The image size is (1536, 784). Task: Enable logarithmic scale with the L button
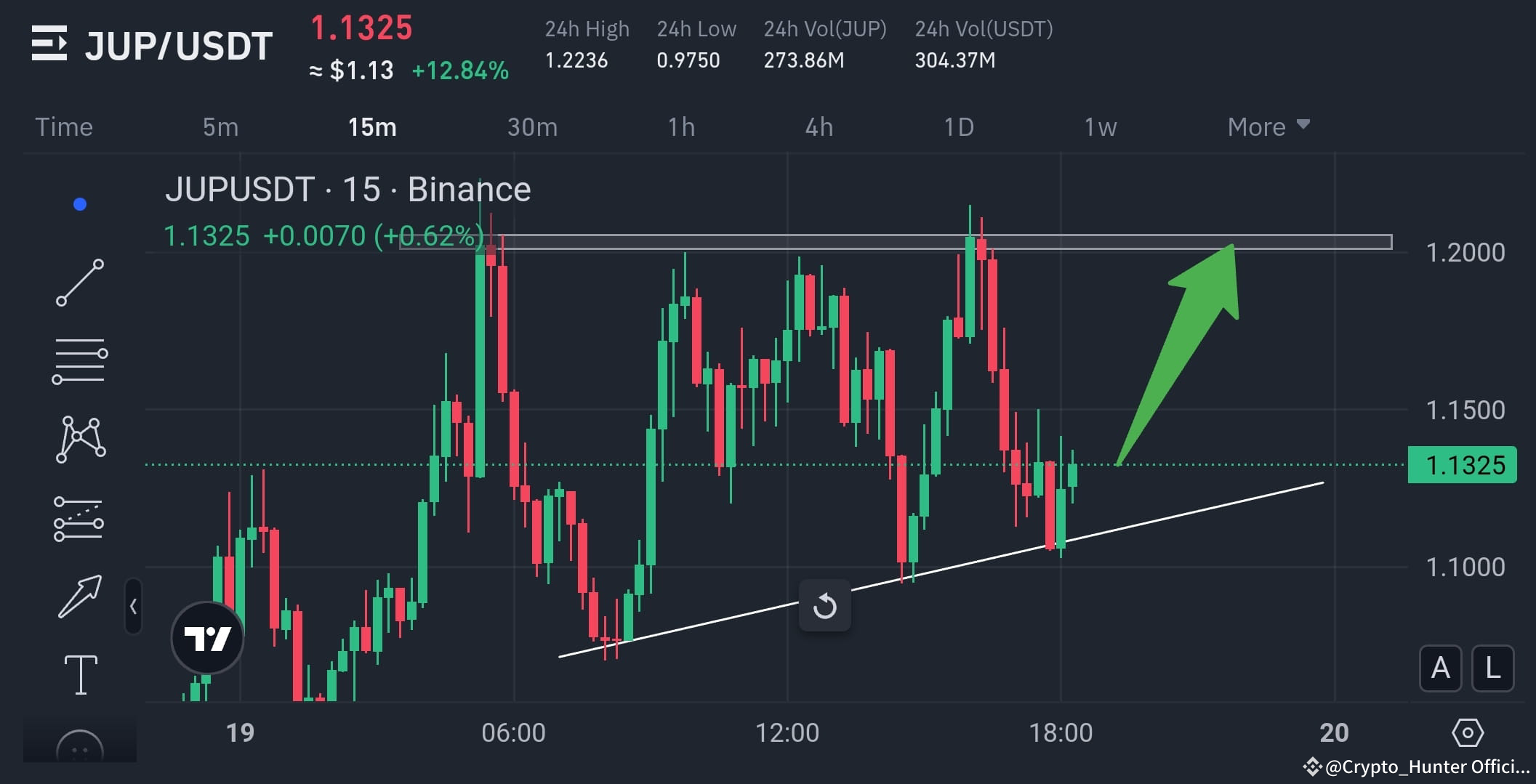tap(1493, 669)
